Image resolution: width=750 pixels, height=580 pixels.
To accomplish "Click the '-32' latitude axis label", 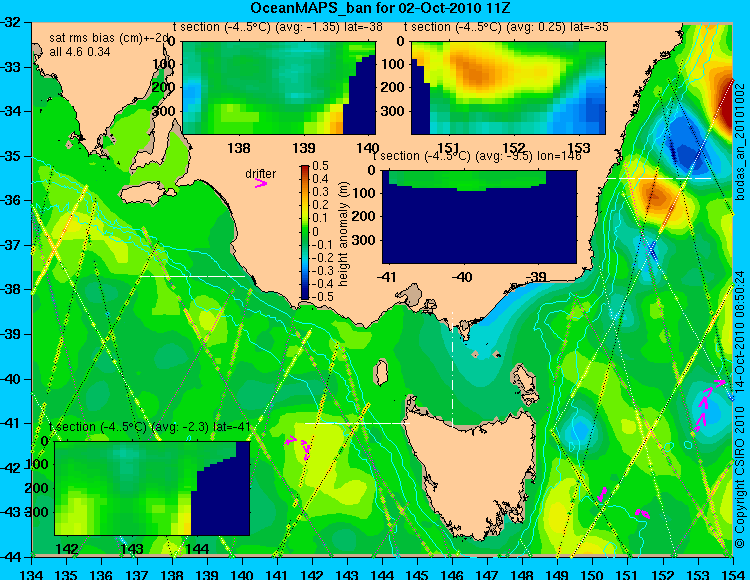I will [10, 22].
